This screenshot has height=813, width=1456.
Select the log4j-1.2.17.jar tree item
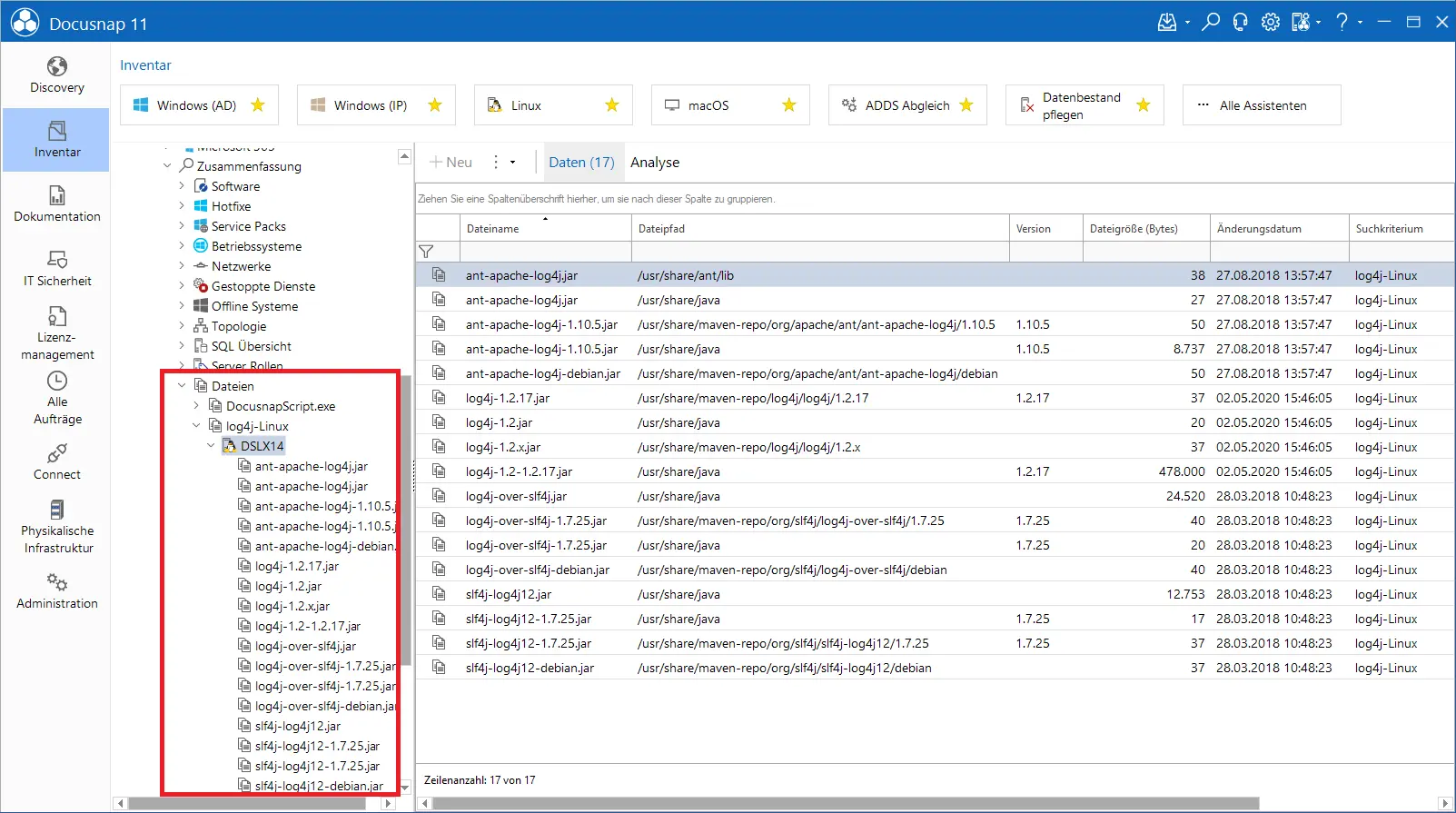[x=297, y=566]
